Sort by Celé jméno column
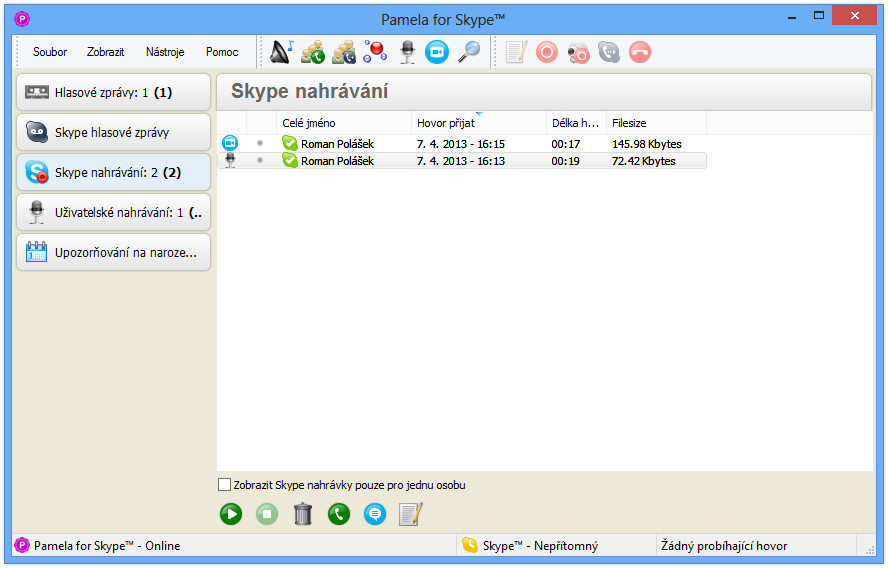888x568 pixels. [x=344, y=123]
